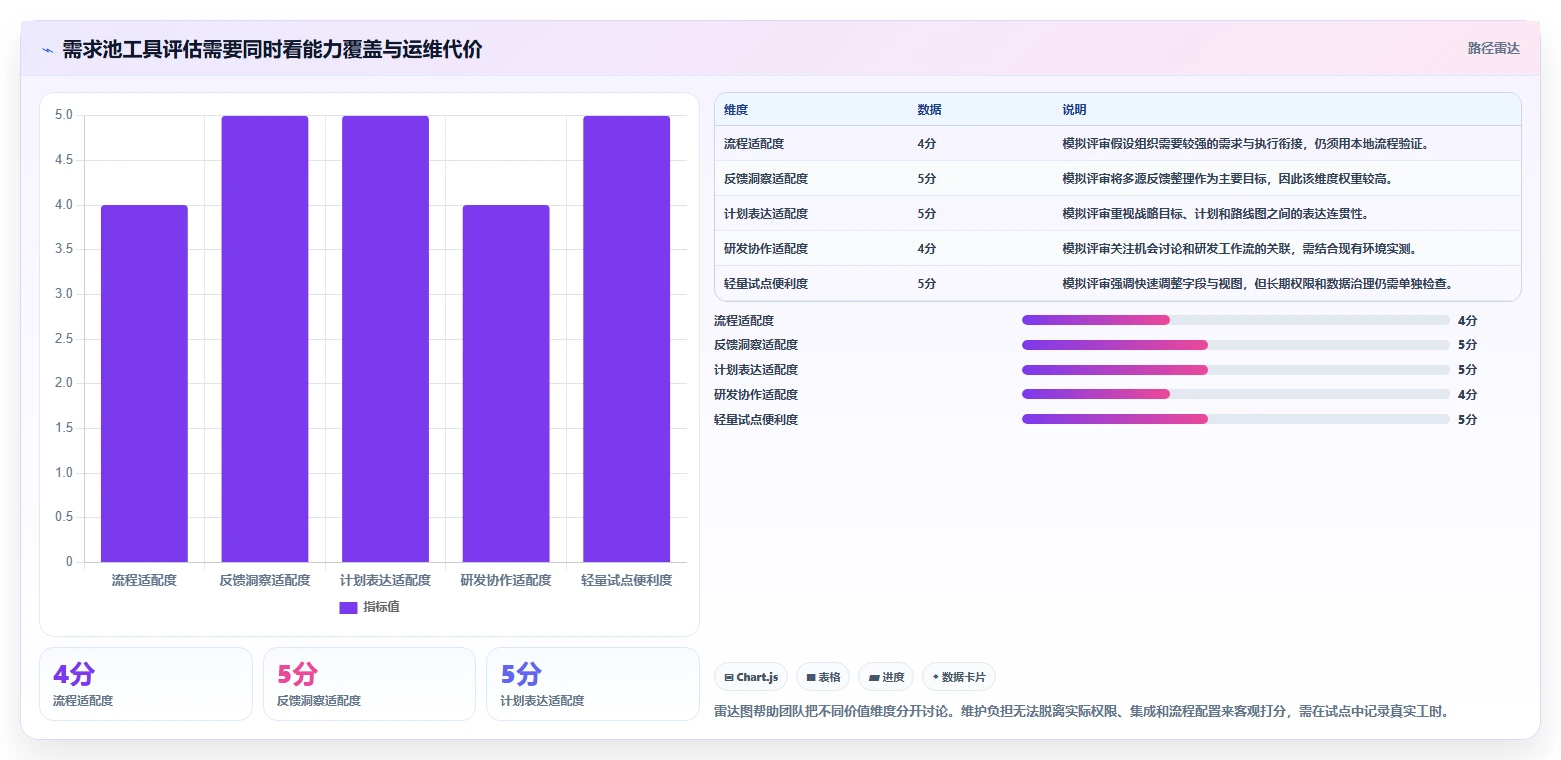1561x760 pixels.
Task: Click the description starting 模拟评审关注机会讨论
Action: [x=1239, y=249]
